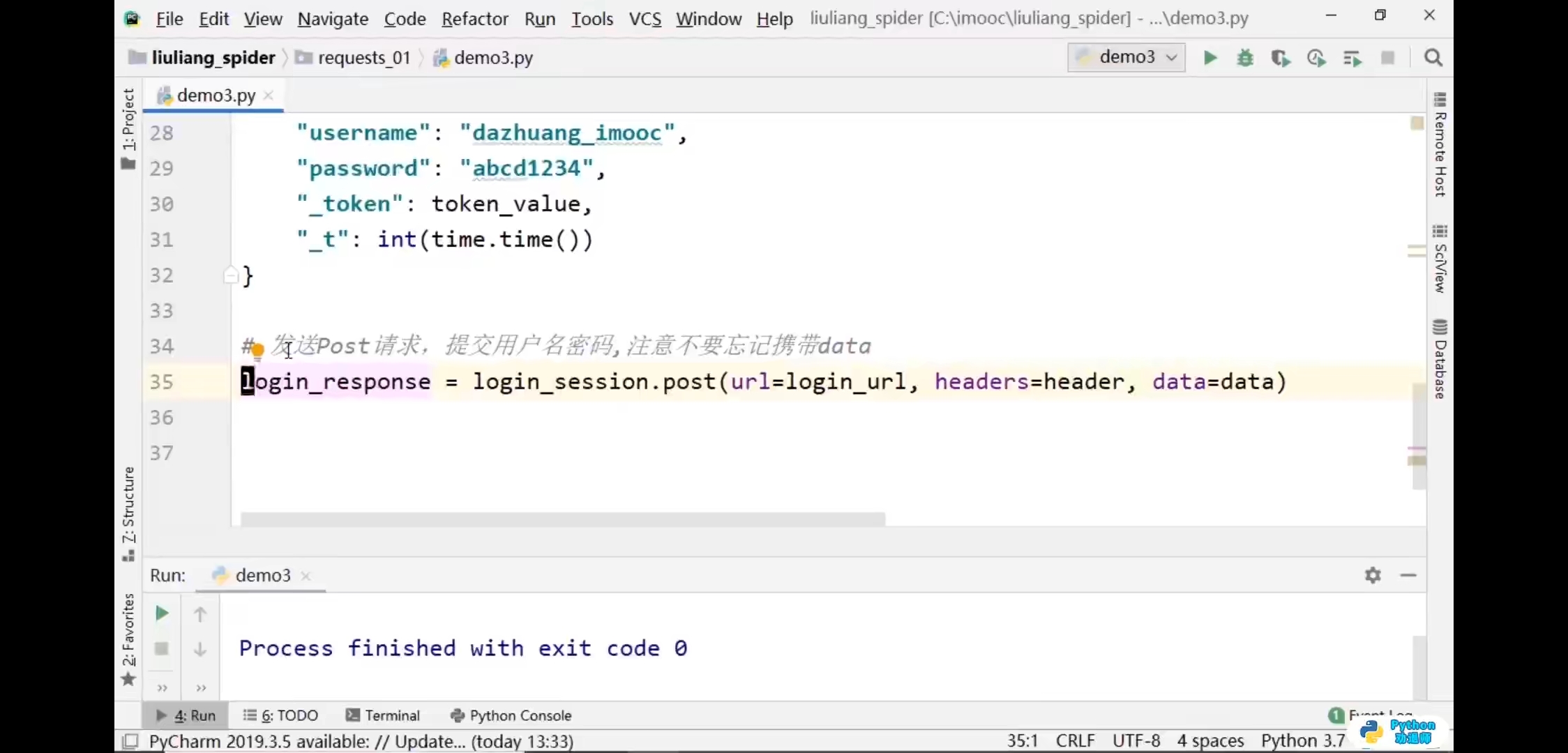Switch to the Terminal tab
Image resolution: width=1568 pixels, height=753 pixels.
pos(383,715)
